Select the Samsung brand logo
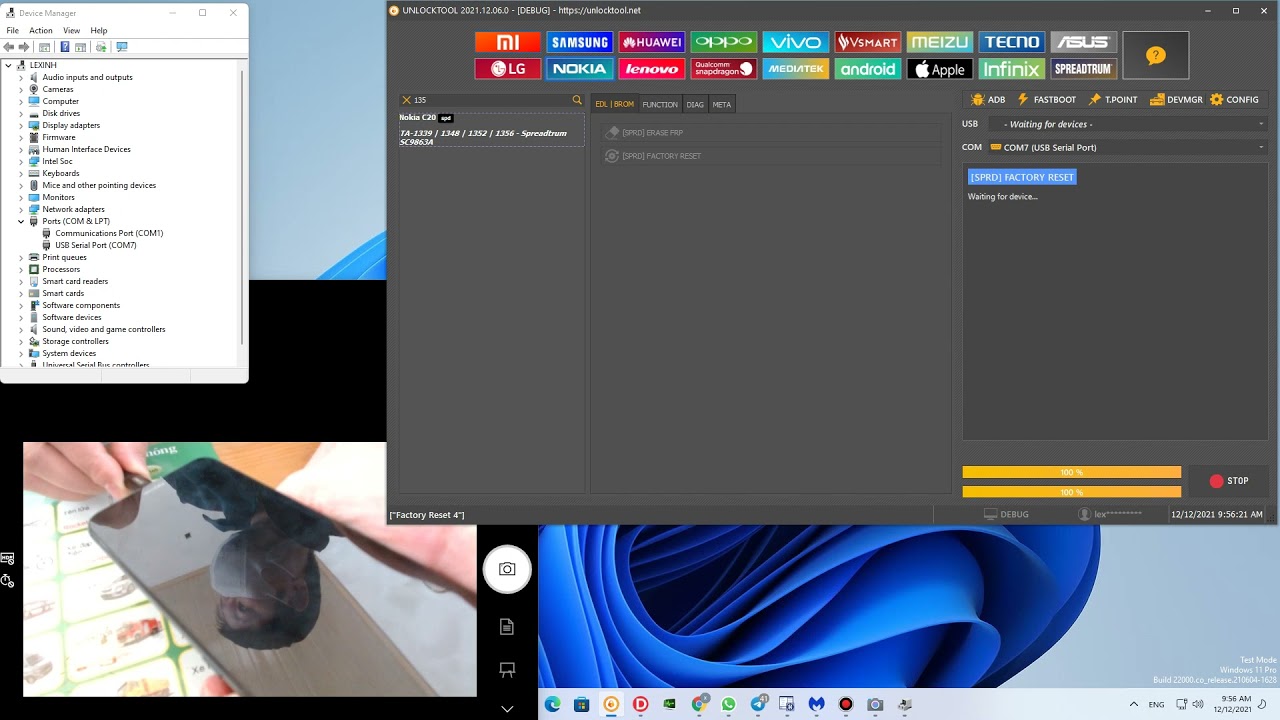1280x720 pixels. [579, 42]
